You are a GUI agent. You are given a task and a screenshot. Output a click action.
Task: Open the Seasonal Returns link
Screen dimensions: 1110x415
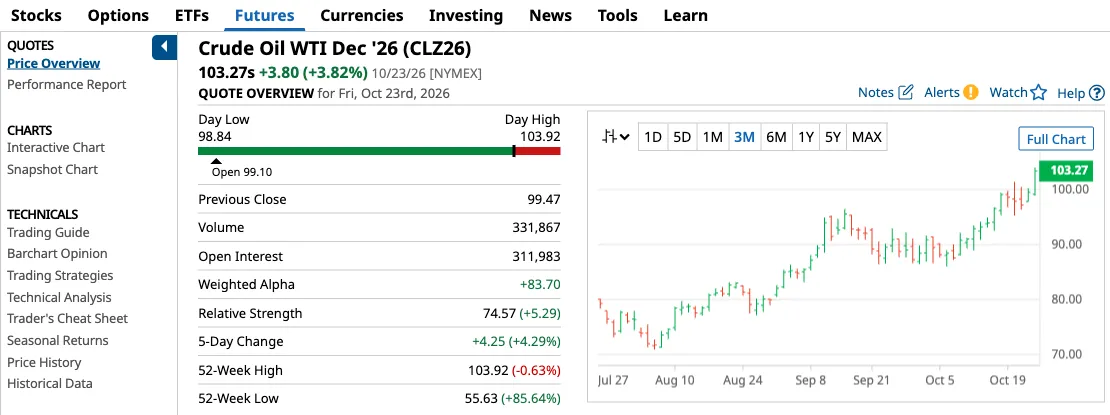click(58, 341)
